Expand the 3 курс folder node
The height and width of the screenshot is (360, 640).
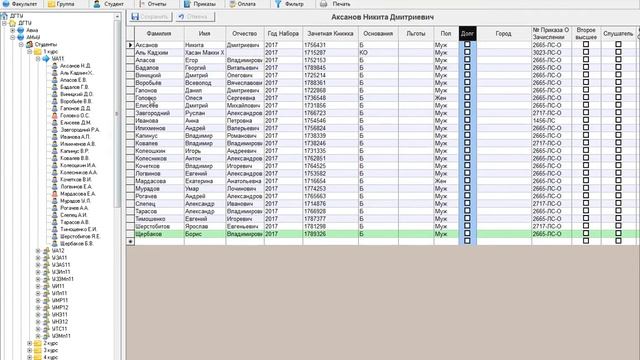pyautogui.click(x=29, y=350)
